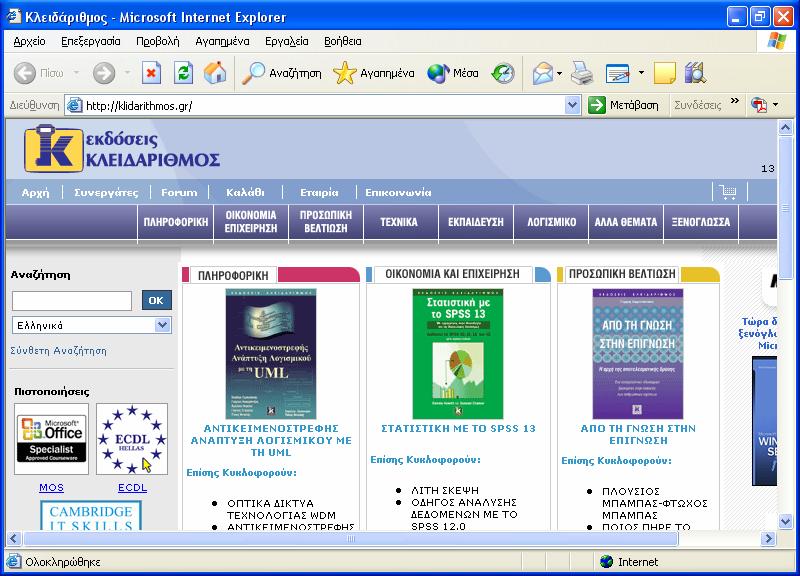Expand the address bar URL dropdown
Screen dimensions: 800x576
[572, 105]
